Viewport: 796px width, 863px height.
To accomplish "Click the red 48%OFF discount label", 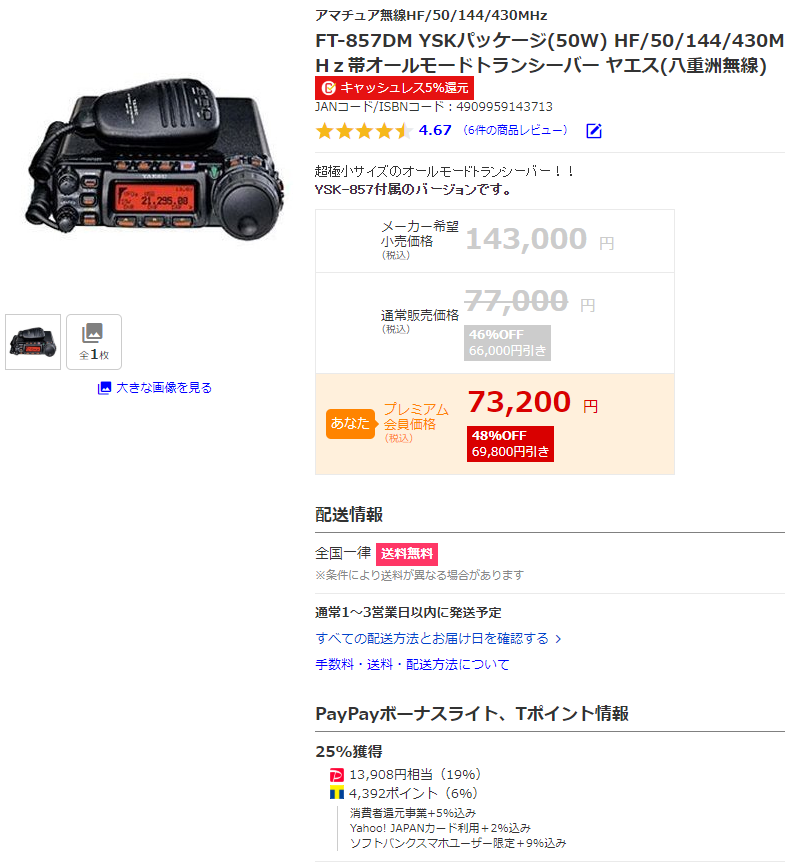I will 510,444.
